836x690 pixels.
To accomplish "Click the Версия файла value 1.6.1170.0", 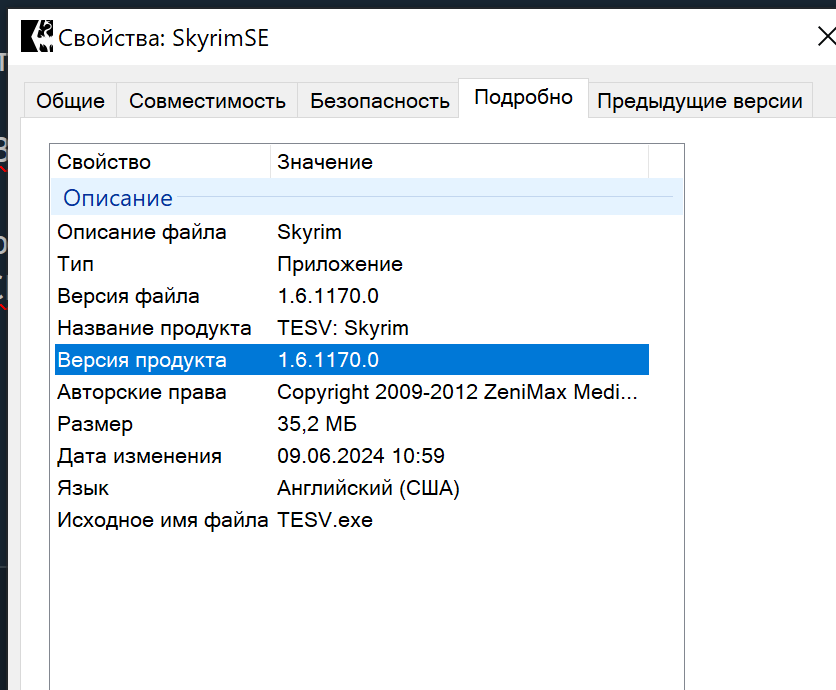I will coord(328,296).
